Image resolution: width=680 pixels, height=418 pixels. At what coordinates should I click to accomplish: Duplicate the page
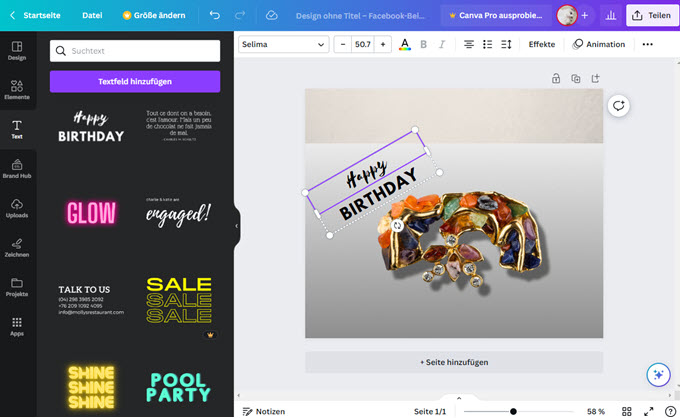[x=575, y=78]
